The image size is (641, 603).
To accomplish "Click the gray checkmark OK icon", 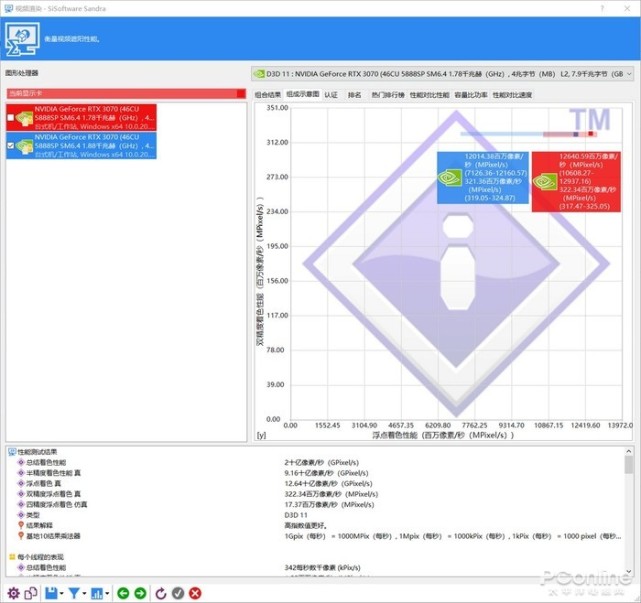I will pyautogui.click(x=178, y=593).
